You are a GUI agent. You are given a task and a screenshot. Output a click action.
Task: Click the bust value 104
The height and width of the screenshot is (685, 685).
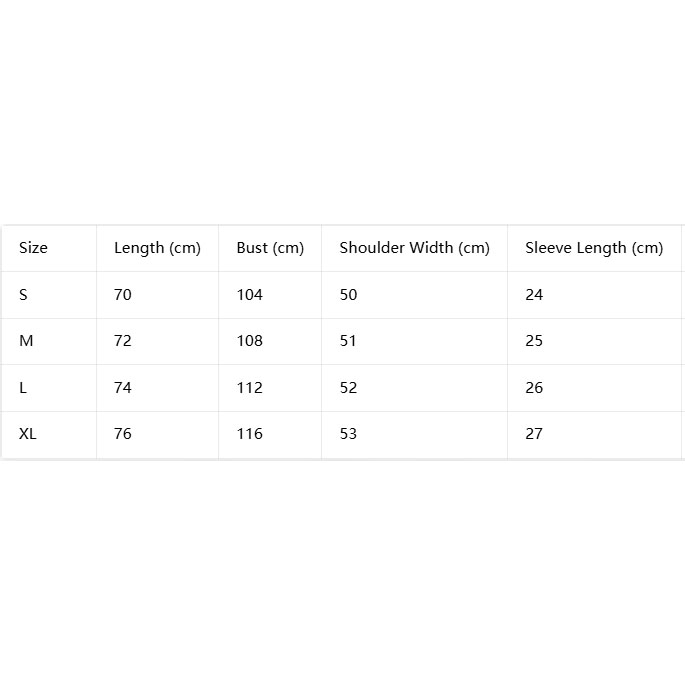pos(249,295)
